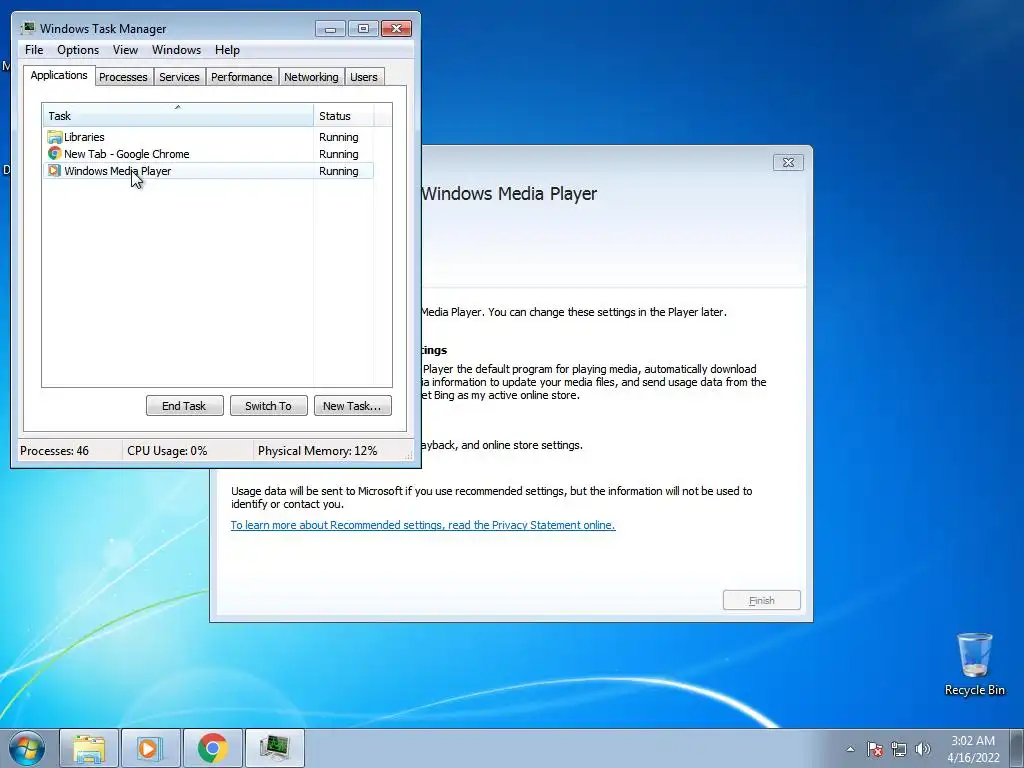Viewport: 1024px width, 768px height.
Task: Switch to the Networking tab
Action: click(x=311, y=77)
